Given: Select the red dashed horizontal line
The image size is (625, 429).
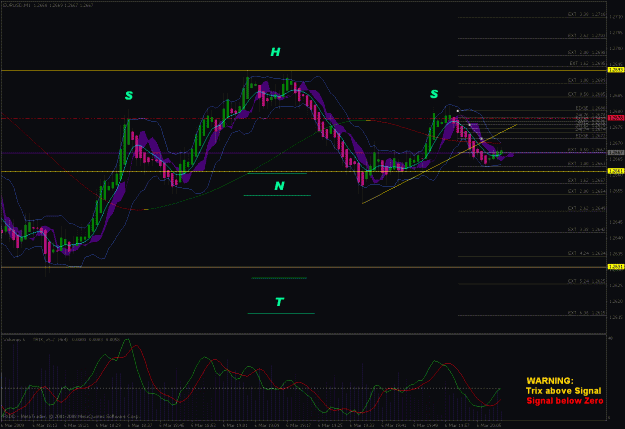Looking at the screenshot, I should 304,118.
